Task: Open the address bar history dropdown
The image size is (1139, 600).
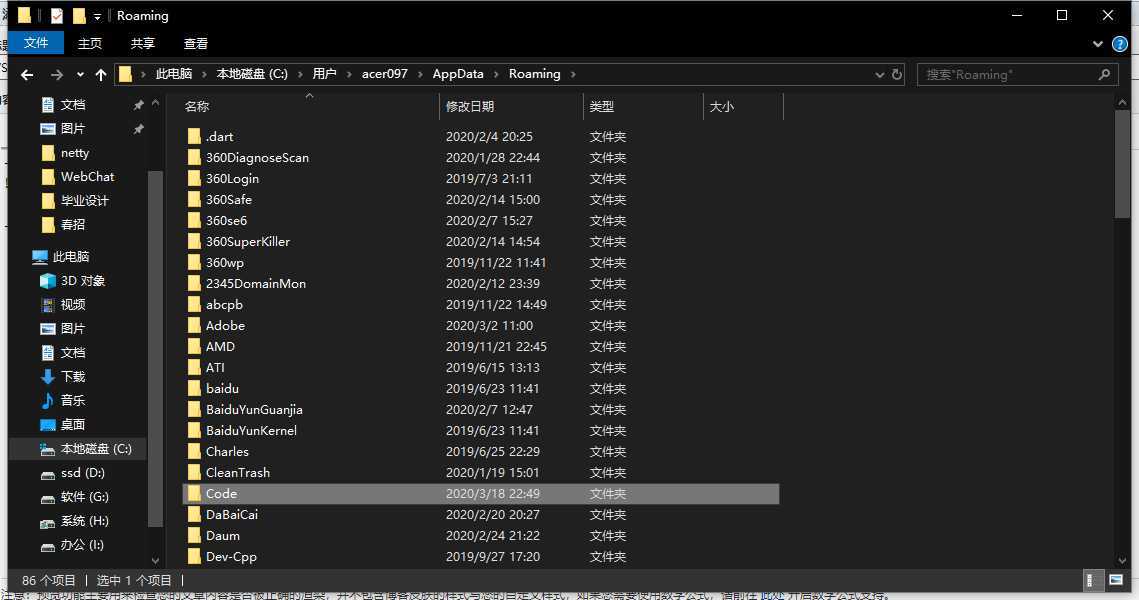Action: coord(879,74)
